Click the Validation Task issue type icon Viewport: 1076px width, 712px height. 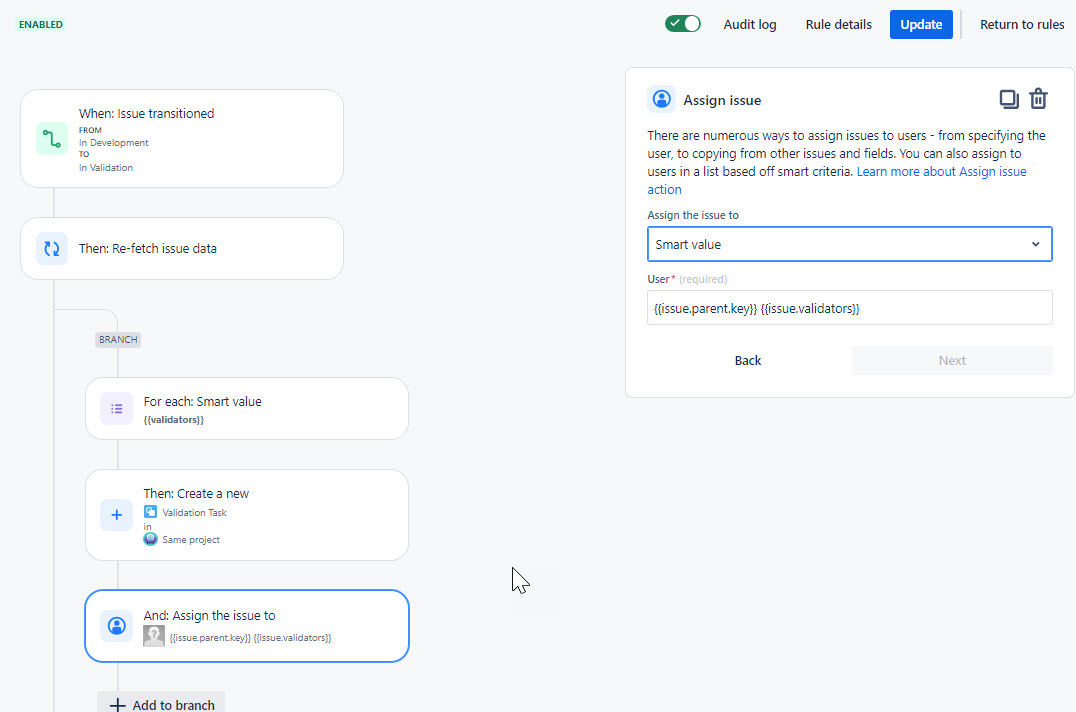150,512
